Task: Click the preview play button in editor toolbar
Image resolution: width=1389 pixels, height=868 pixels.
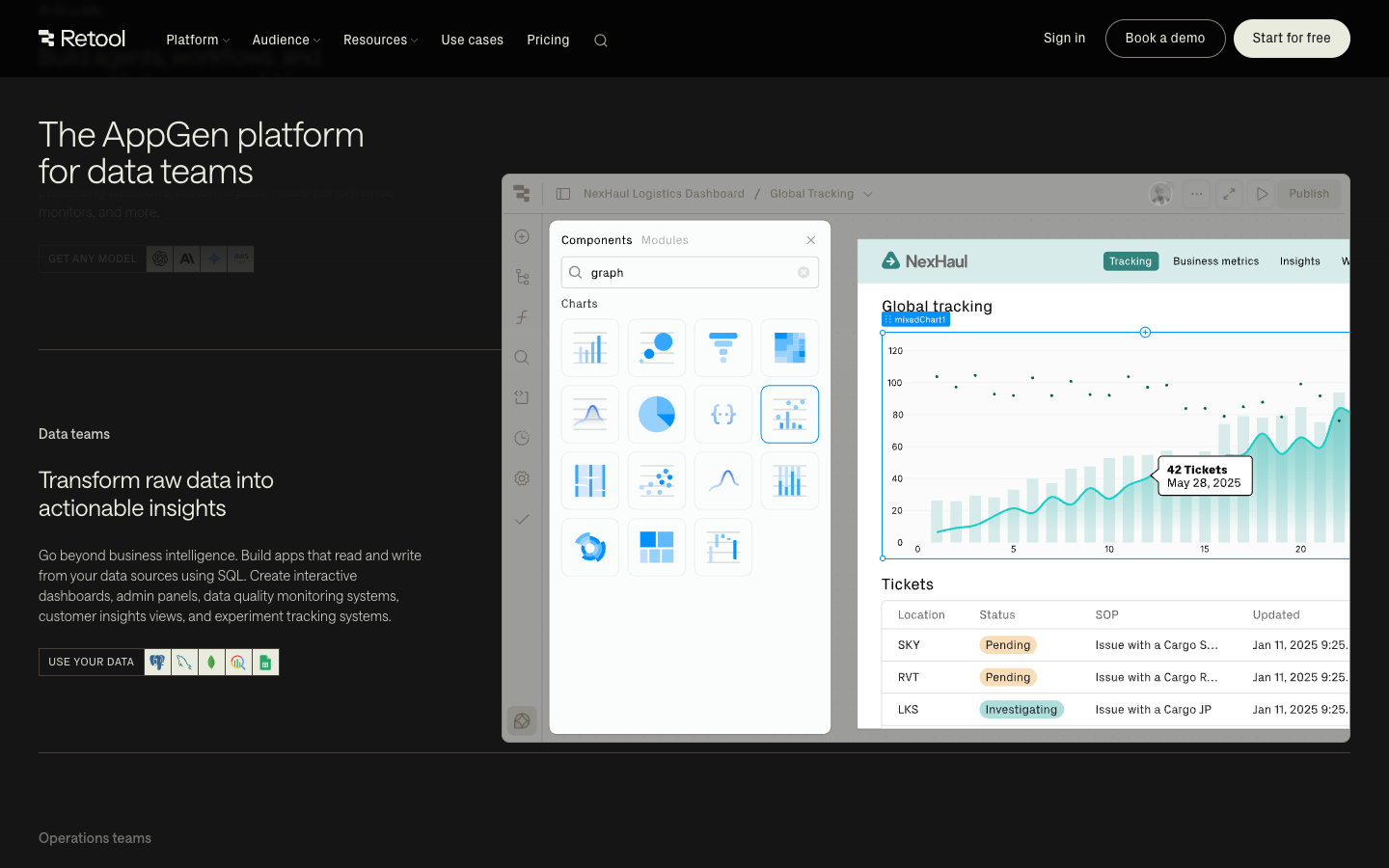Action: click(1262, 194)
